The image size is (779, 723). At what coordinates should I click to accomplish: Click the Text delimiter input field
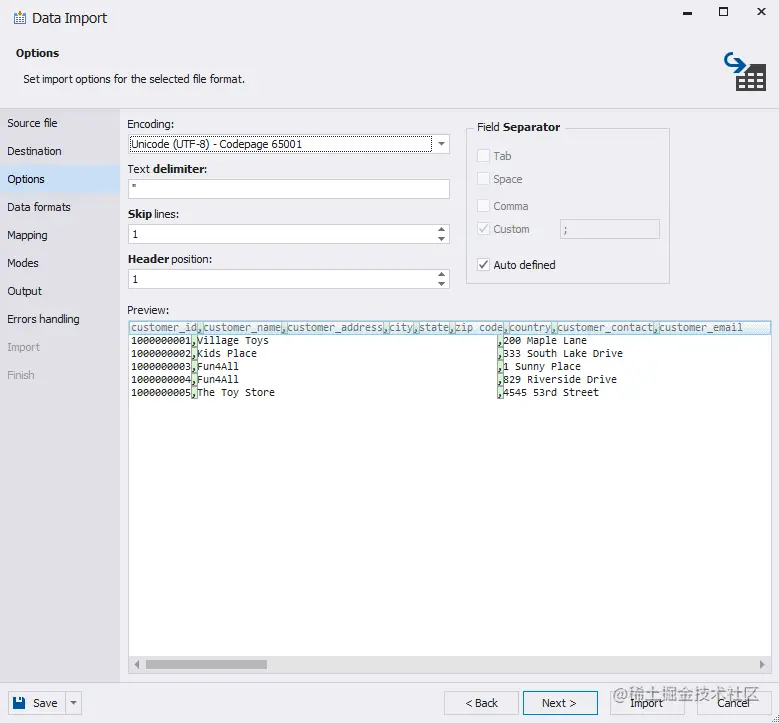coord(289,189)
